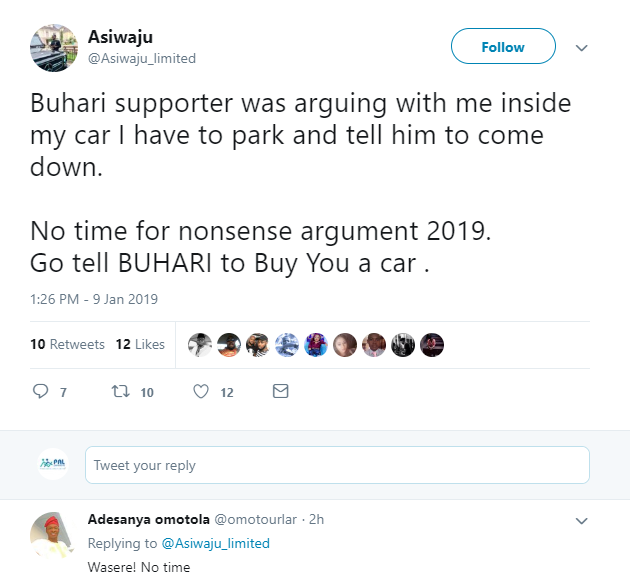Type in the Tweet your reply field
The width and height of the screenshot is (630, 586).
337,465
